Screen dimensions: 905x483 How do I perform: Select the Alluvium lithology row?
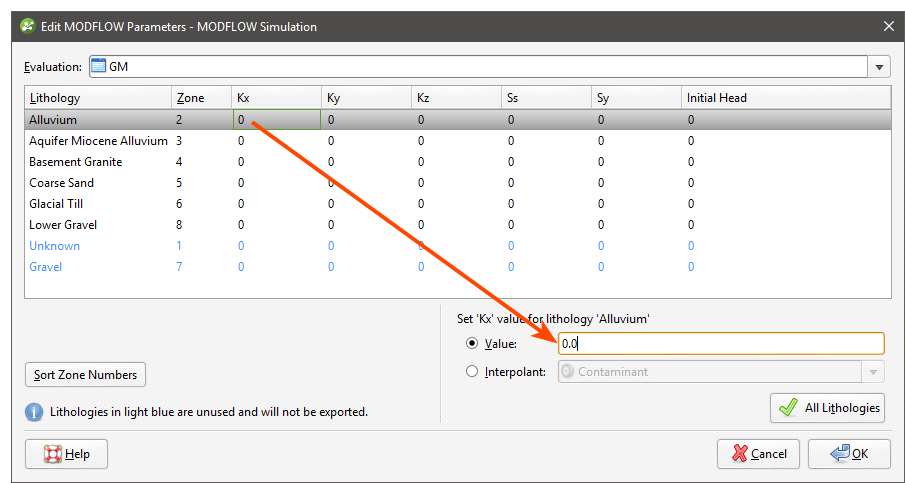pyautogui.click(x=458, y=120)
